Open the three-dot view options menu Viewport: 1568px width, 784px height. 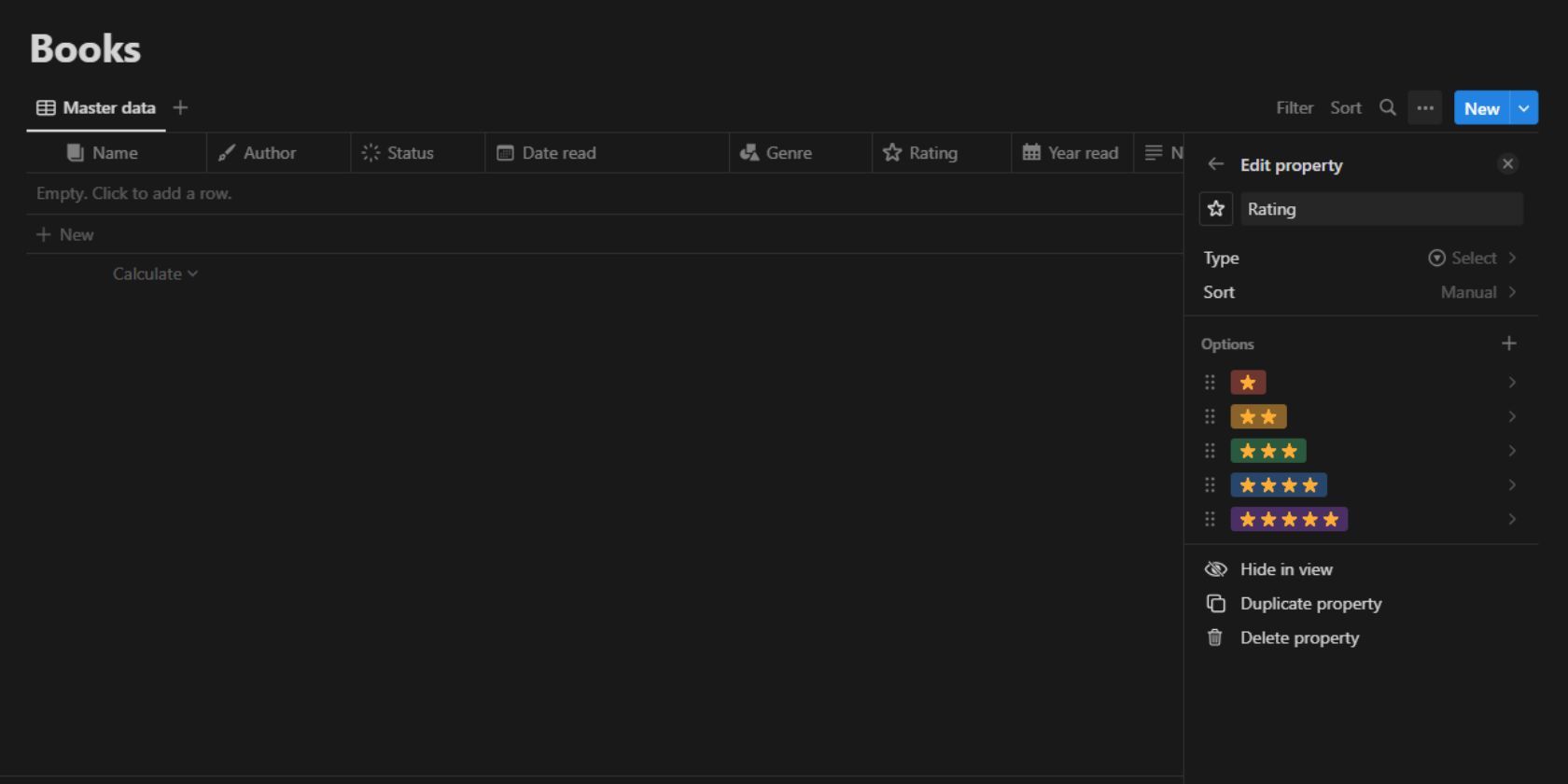(x=1425, y=107)
